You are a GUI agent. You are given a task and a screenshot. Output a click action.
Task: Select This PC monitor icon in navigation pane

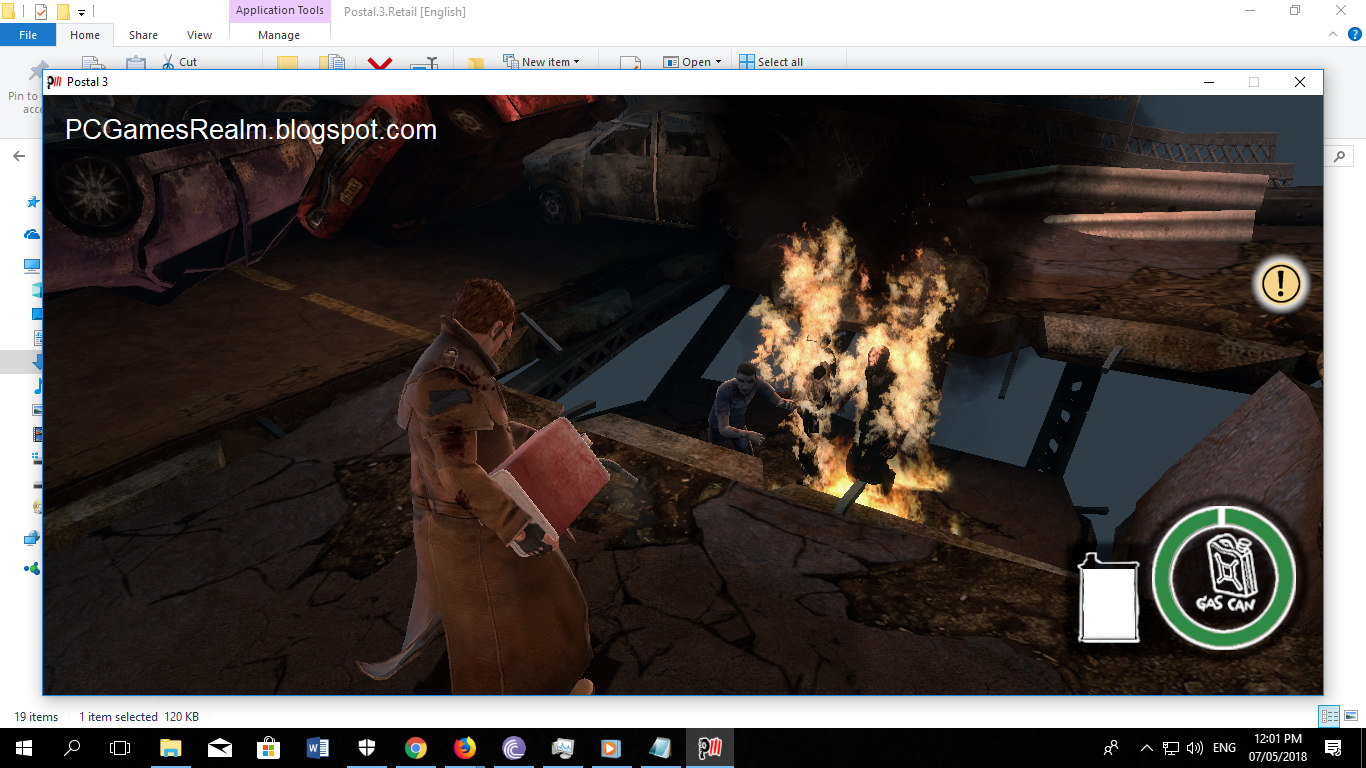pos(33,266)
